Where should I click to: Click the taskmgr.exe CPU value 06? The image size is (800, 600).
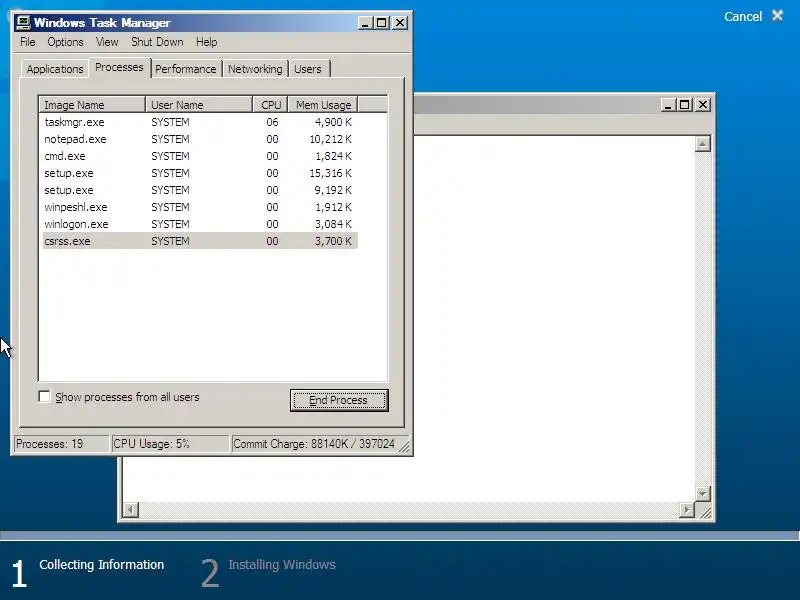tap(272, 122)
